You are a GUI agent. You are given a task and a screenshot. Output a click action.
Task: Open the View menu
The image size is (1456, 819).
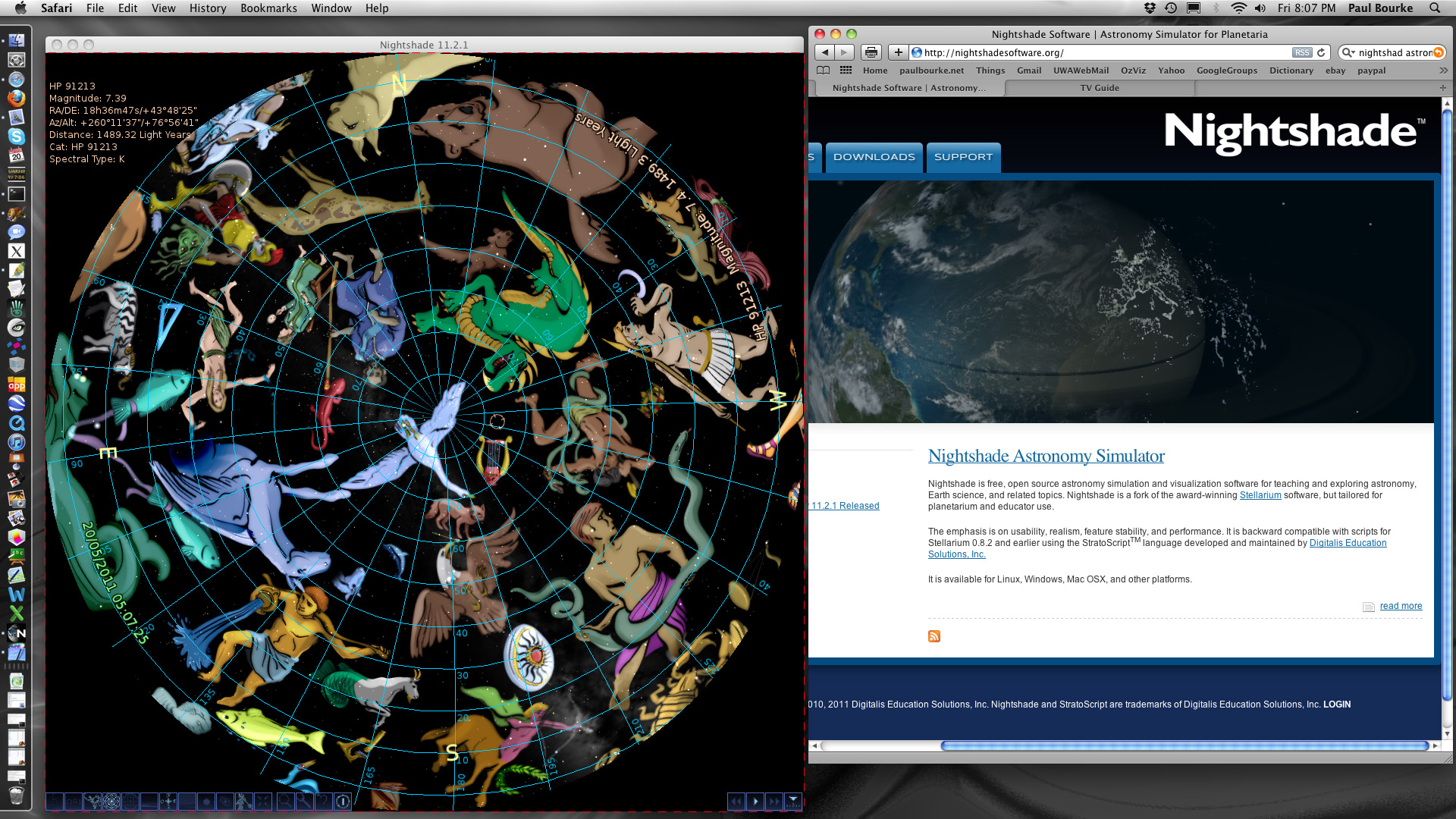163,8
